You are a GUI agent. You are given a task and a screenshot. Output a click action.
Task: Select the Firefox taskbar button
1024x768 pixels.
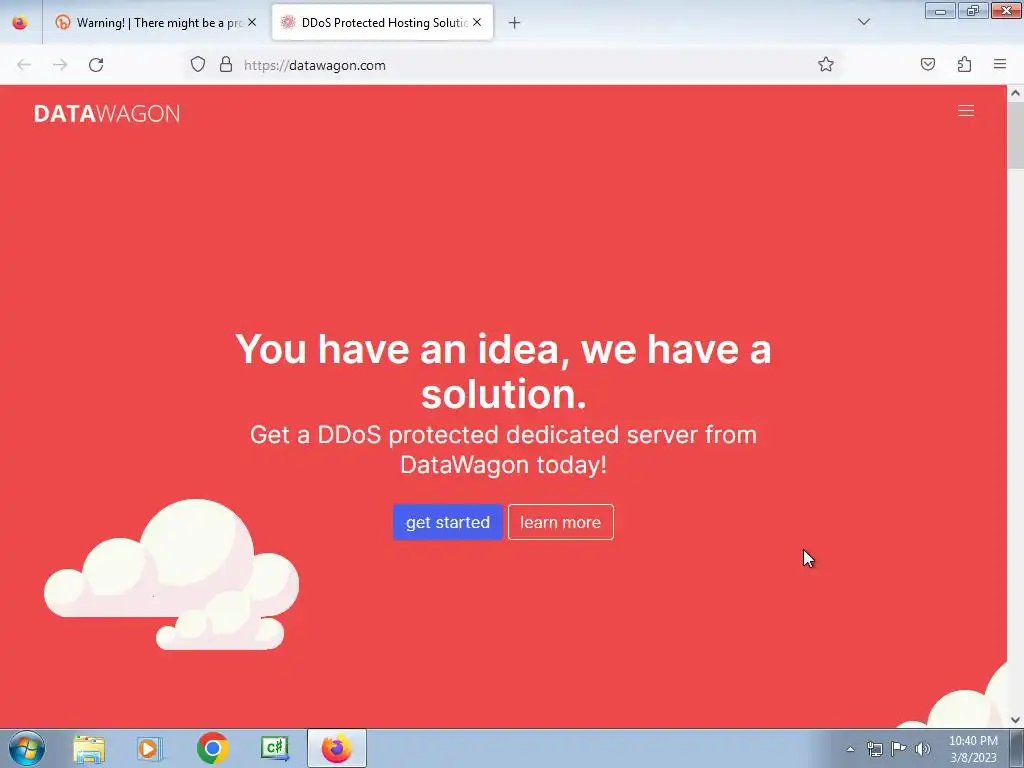coord(337,749)
